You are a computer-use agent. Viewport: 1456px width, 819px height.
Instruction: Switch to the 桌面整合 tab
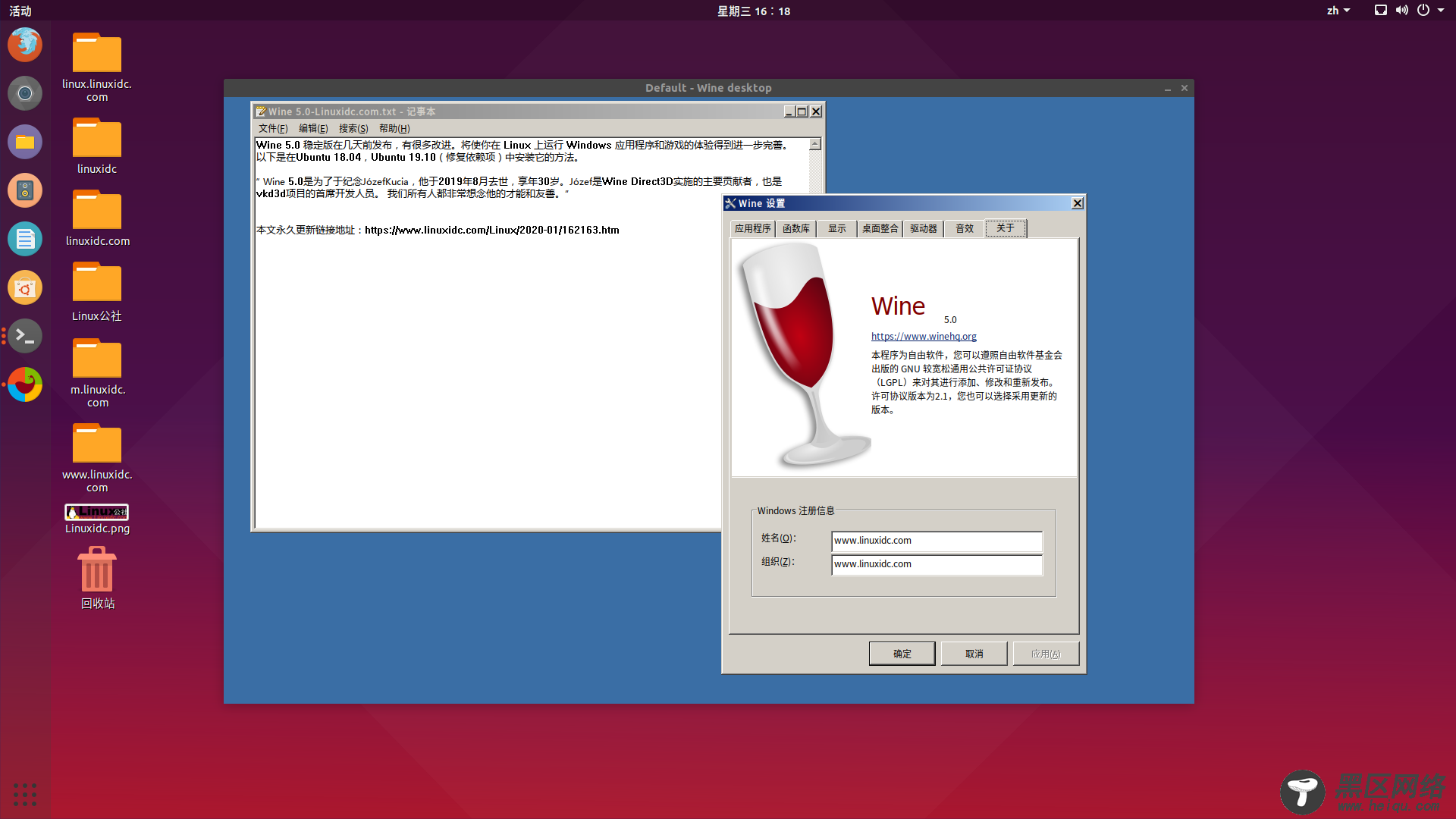[880, 228]
